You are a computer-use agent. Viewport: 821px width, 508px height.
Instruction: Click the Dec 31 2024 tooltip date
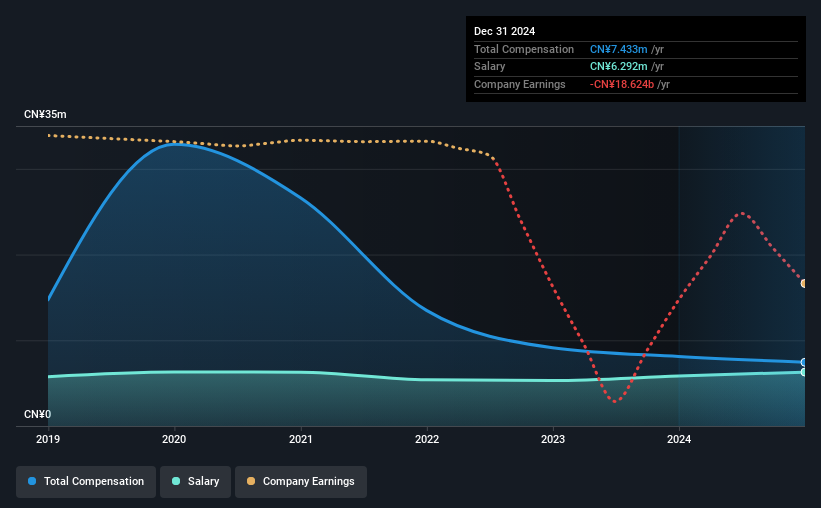click(x=504, y=31)
